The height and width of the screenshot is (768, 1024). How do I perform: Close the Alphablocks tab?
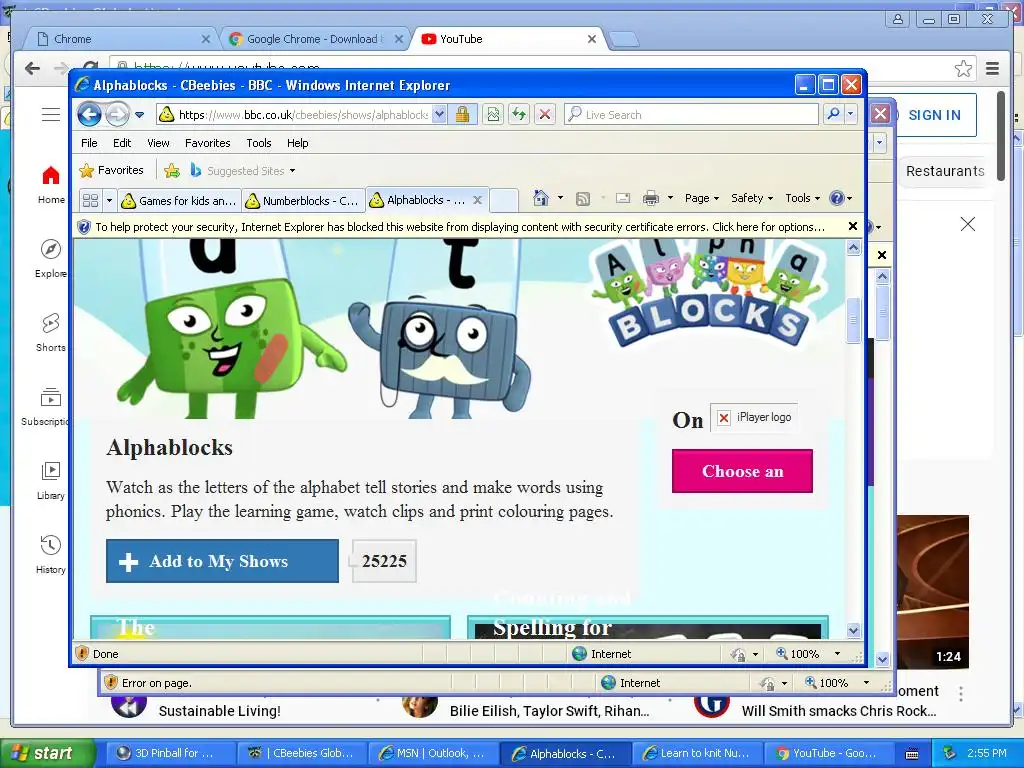coord(477,200)
